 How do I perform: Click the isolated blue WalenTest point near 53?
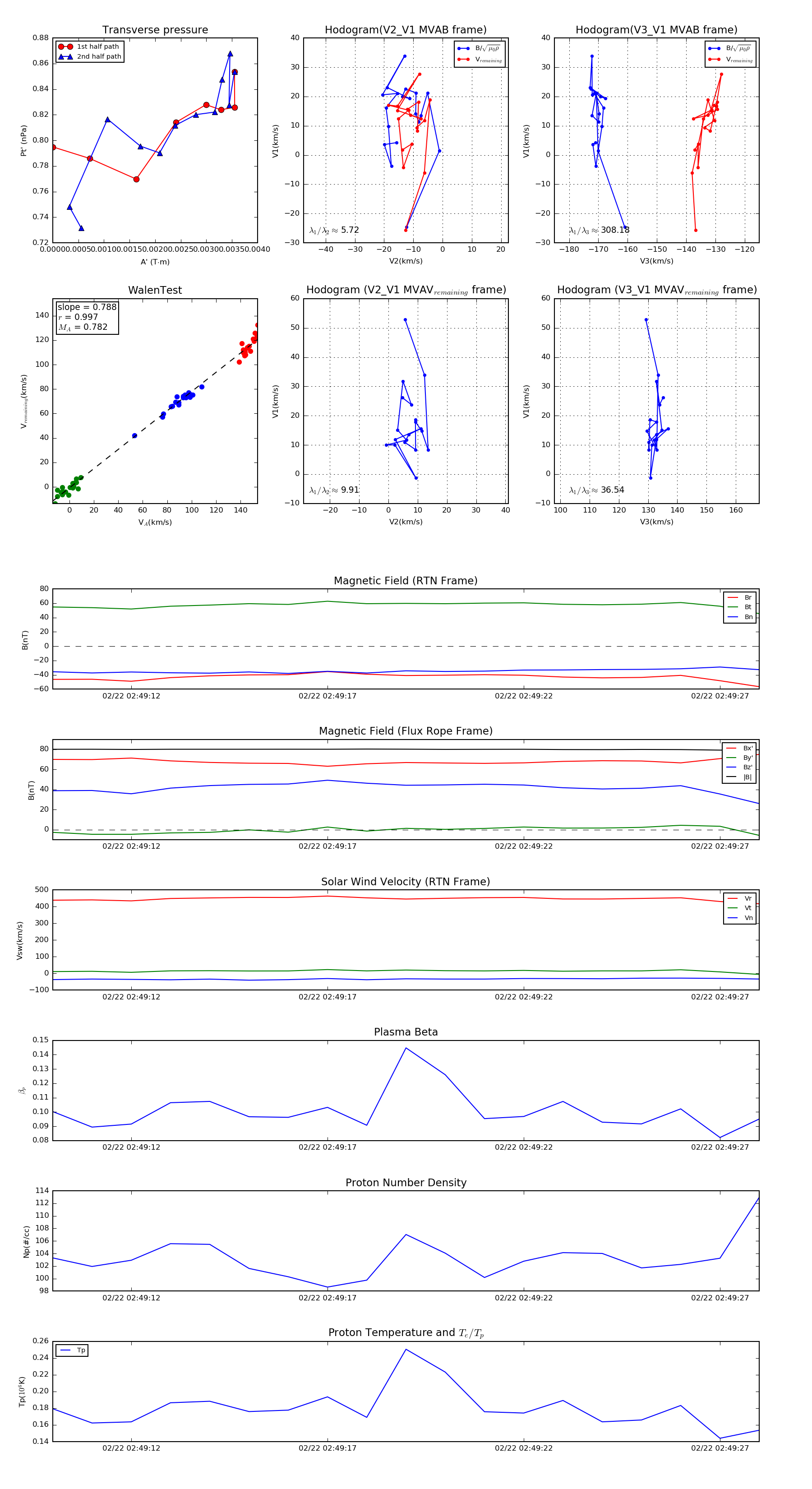(x=135, y=436)
